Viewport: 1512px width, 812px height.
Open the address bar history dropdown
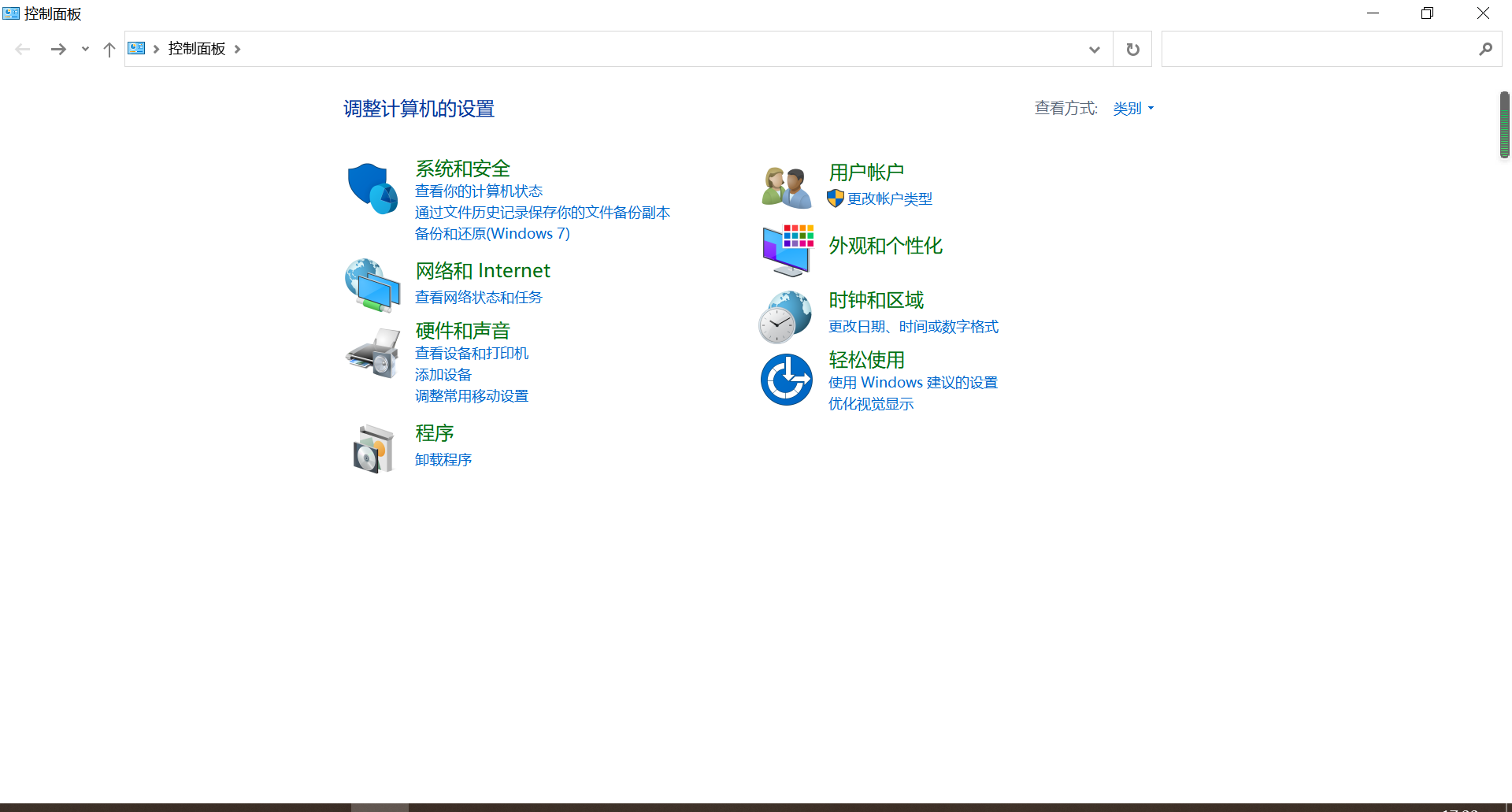tap(1094, 50)
